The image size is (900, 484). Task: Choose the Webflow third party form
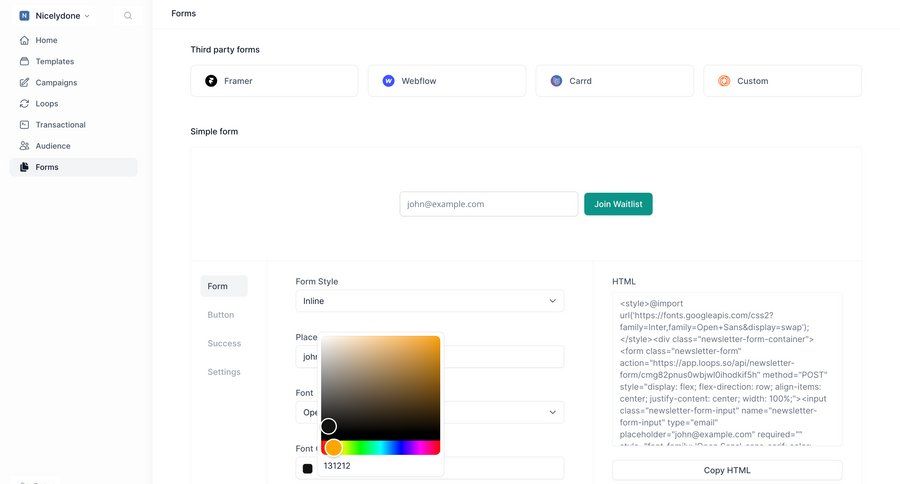pos(447,81)
